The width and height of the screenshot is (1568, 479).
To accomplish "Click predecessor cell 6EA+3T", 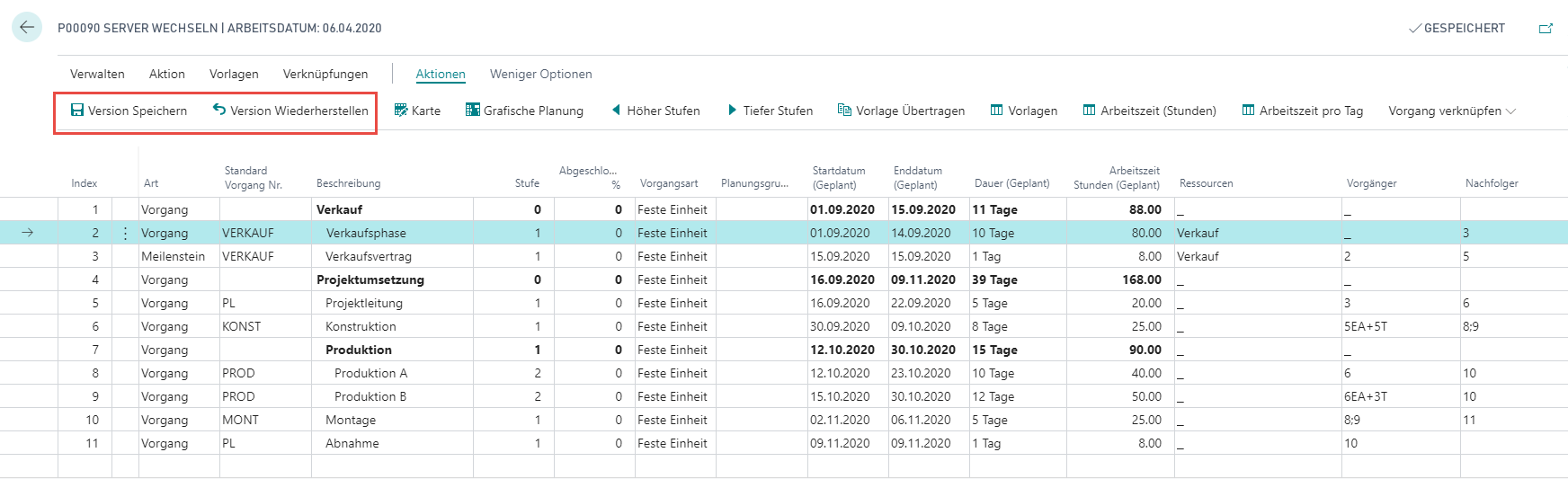I will click(1401, 396).
